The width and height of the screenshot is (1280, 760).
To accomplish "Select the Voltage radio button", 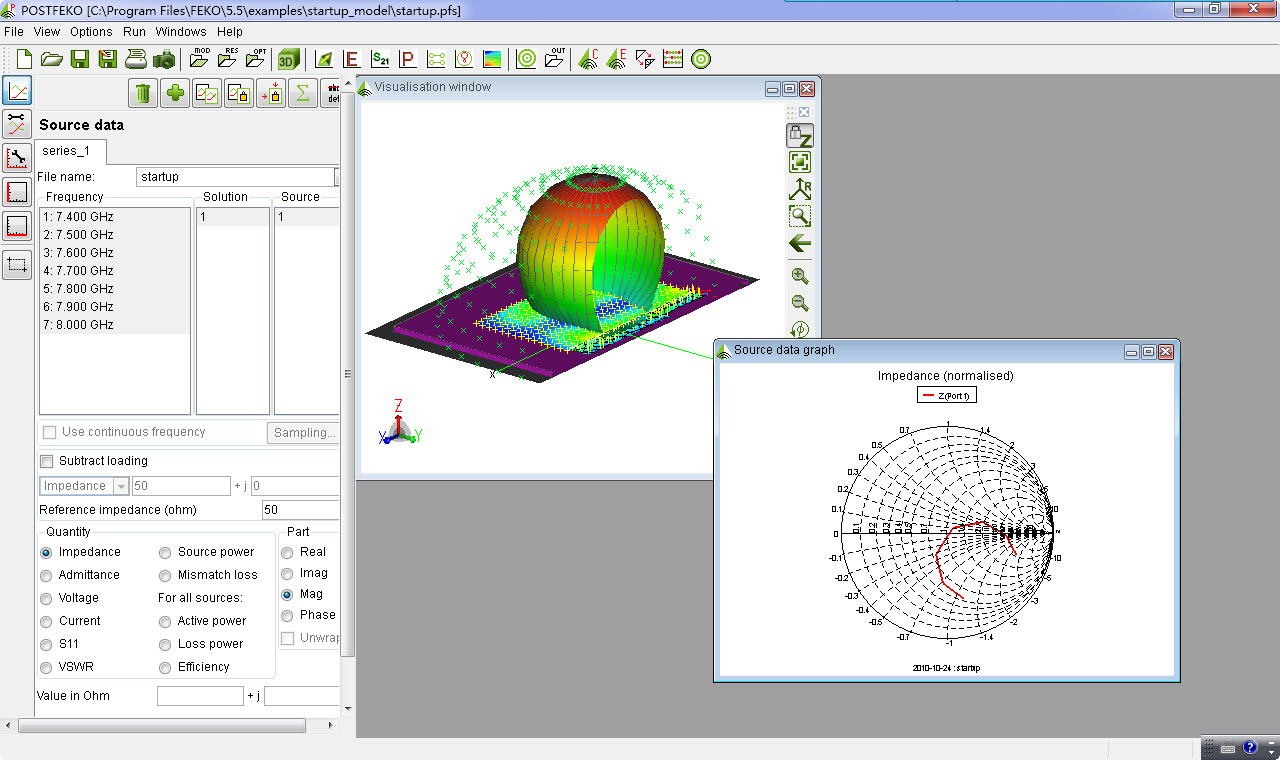I will [x=46, y=598].
